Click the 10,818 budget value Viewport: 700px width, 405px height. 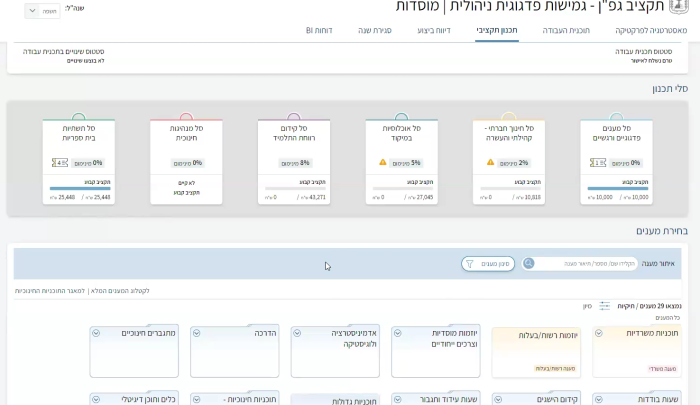pyautogui.click(x=528, y=197)
